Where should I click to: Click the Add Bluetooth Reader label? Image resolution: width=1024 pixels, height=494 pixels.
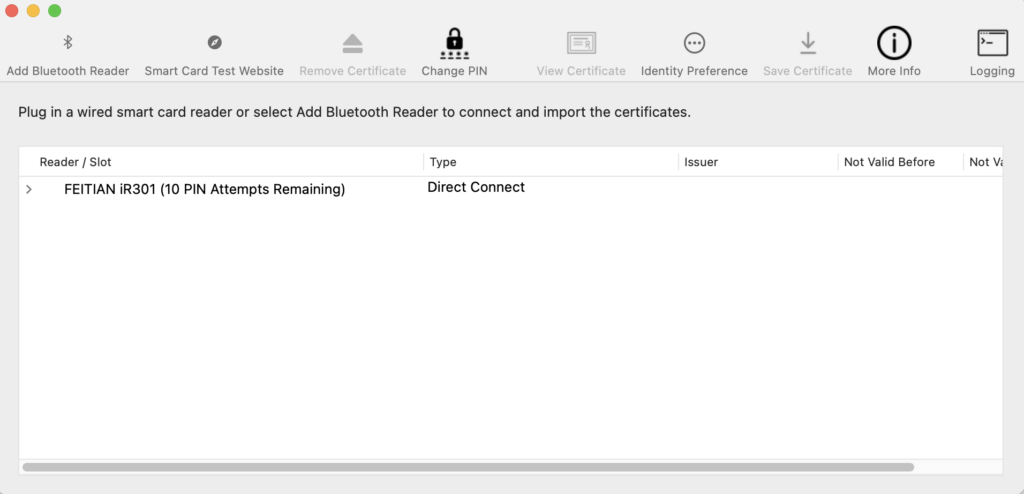(x=68, y=71)
